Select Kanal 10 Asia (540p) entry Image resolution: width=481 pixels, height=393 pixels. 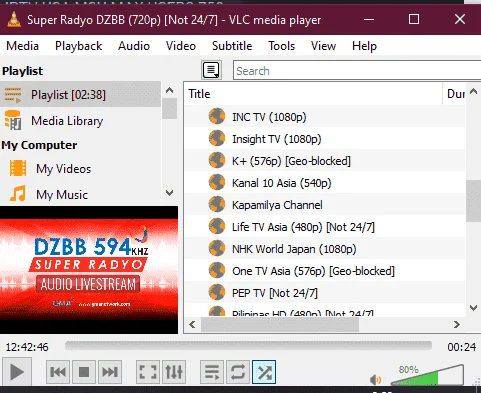(x=325, y=183)
